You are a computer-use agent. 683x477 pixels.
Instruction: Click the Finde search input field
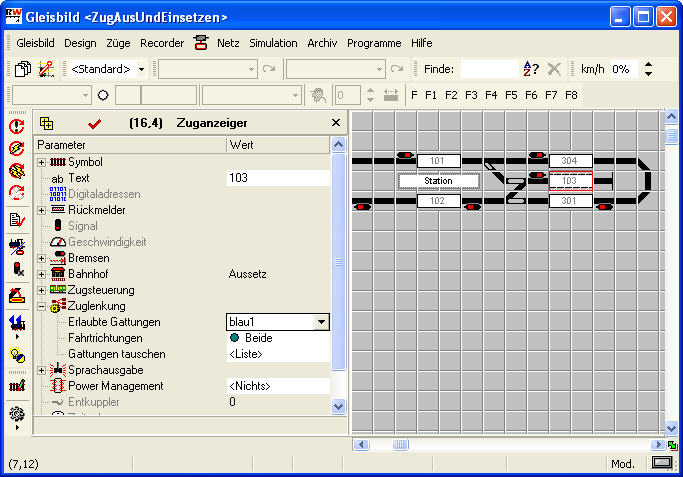(489, 69)
